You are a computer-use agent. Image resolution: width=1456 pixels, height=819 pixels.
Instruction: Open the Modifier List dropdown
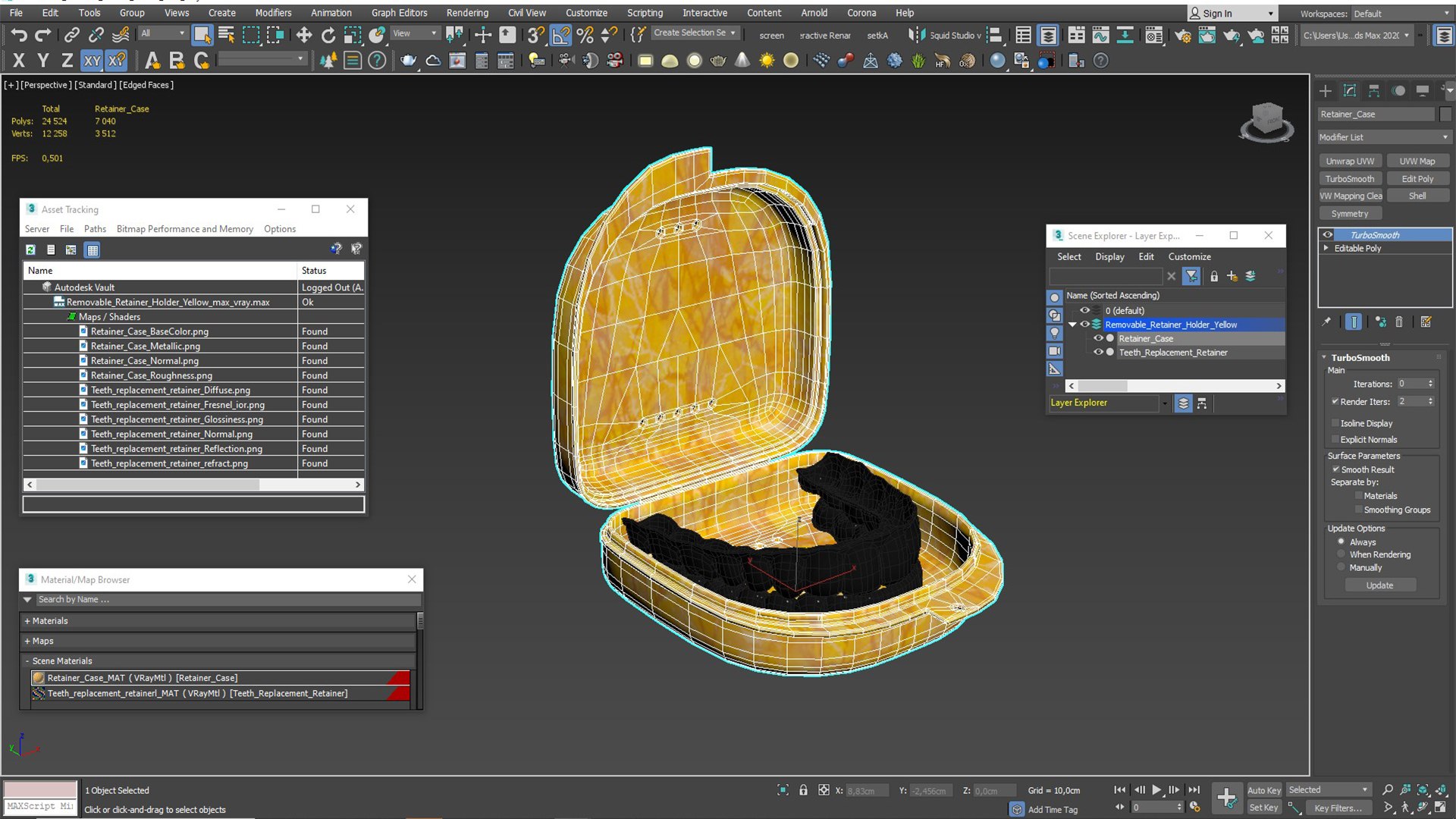point(1385,137)
